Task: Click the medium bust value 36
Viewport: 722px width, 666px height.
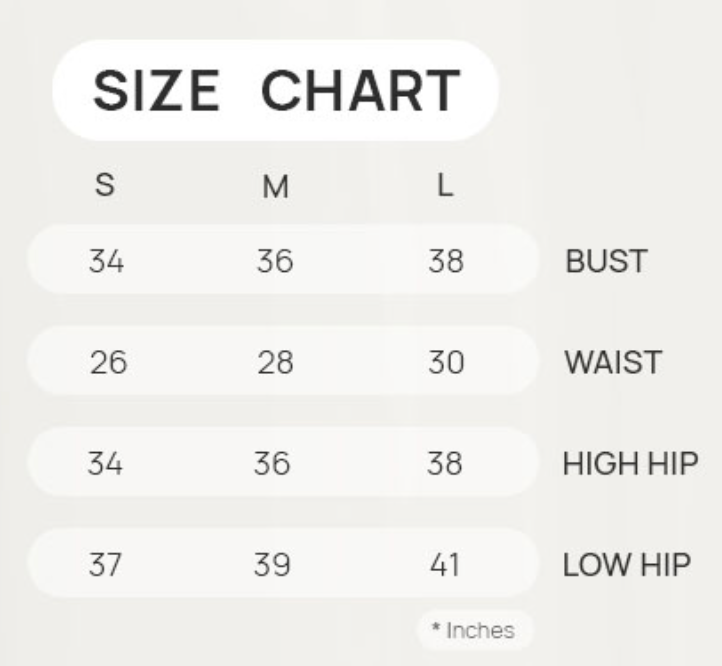Action: 275,262
